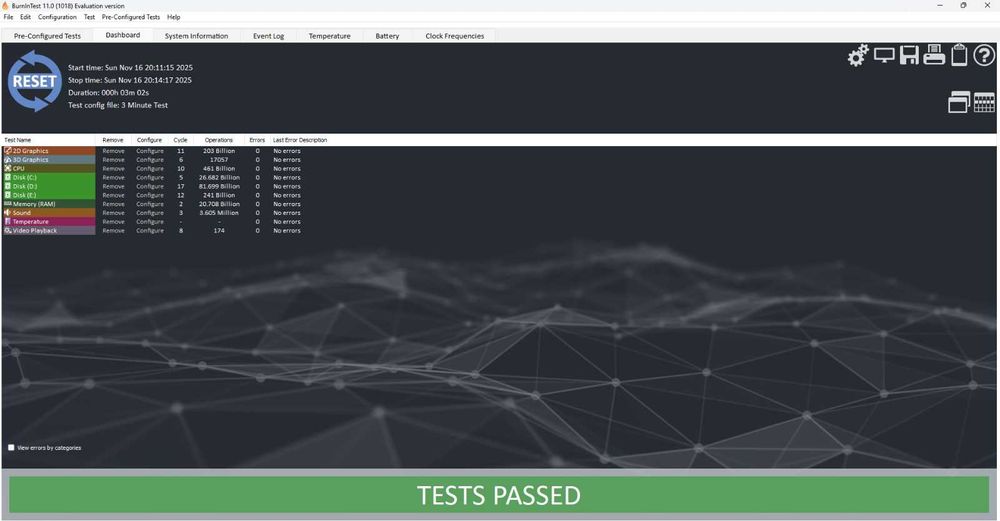This screenshot has height=521, width=1000.
Task: Select the Dashboard tab
Action: pyautogui.click(x=122, y=35)
